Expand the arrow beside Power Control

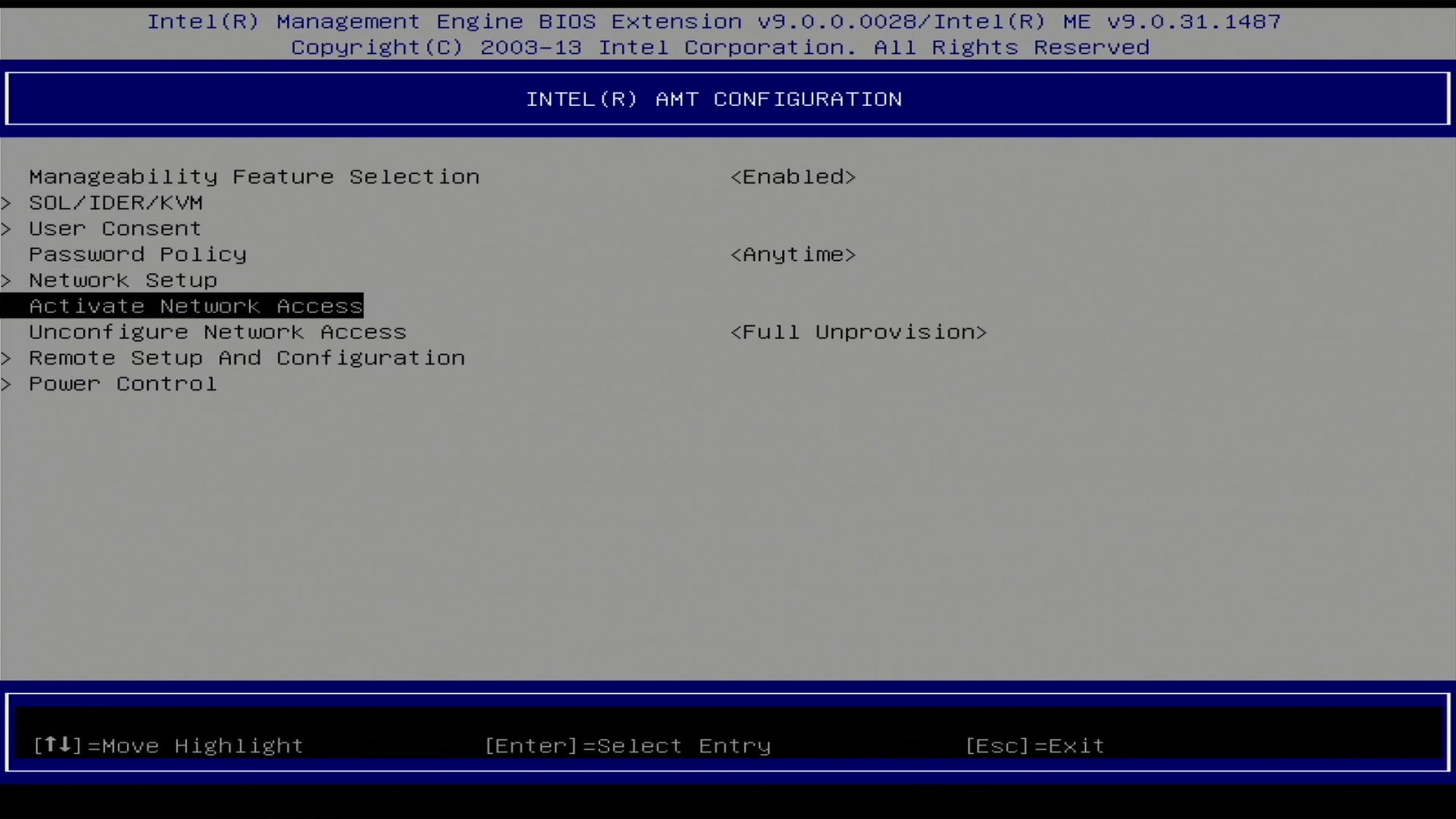6,384
